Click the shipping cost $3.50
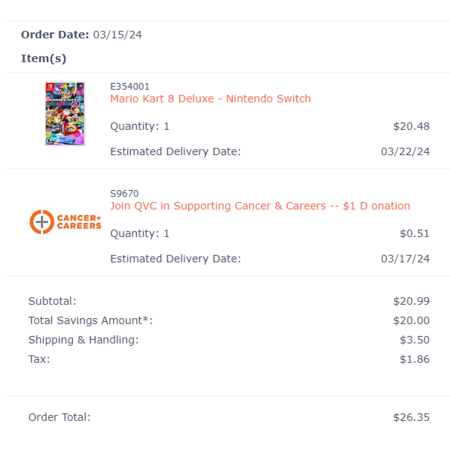The image size is (450, 450). 415,340
